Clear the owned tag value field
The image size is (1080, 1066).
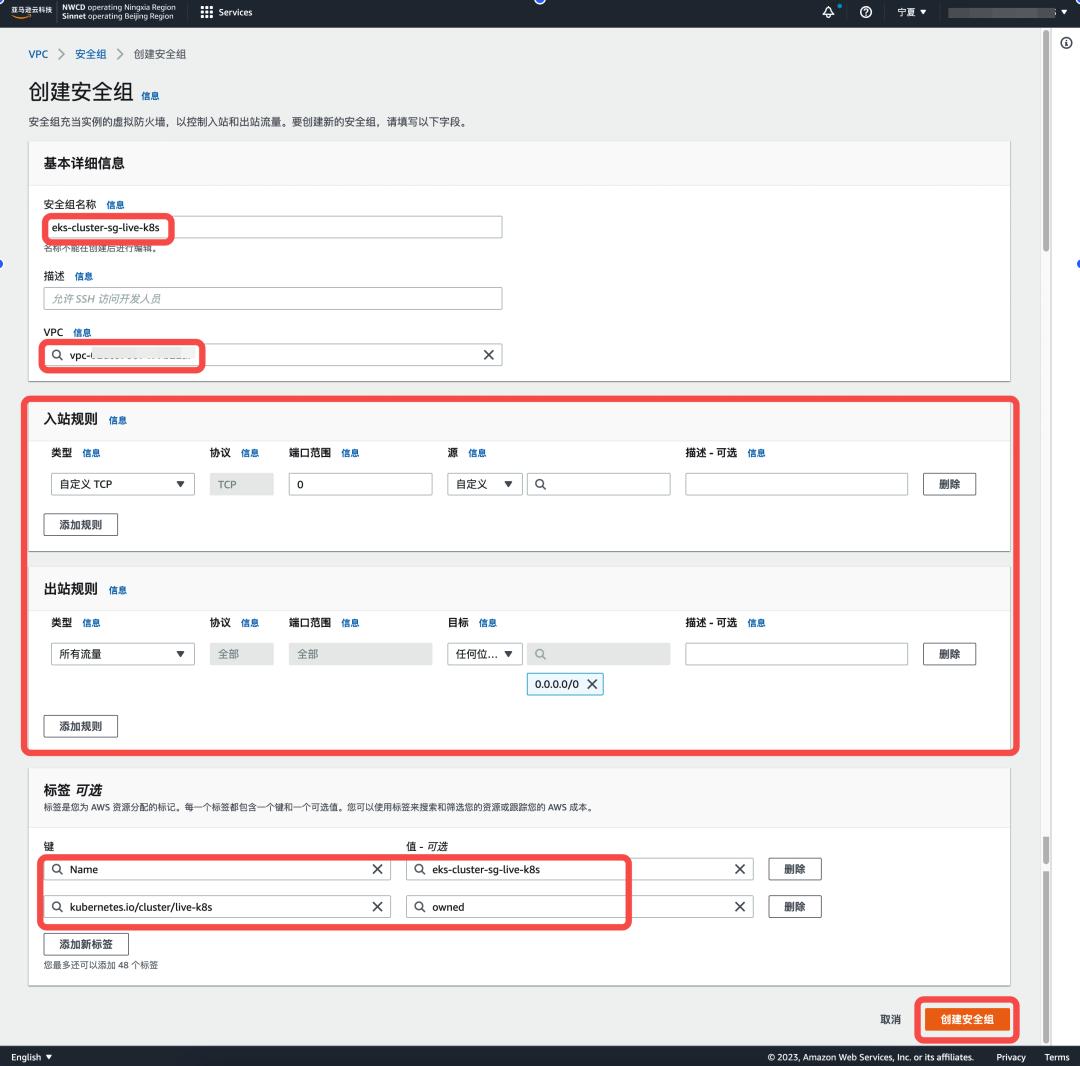pyautogui.click(x=739, y=907)
